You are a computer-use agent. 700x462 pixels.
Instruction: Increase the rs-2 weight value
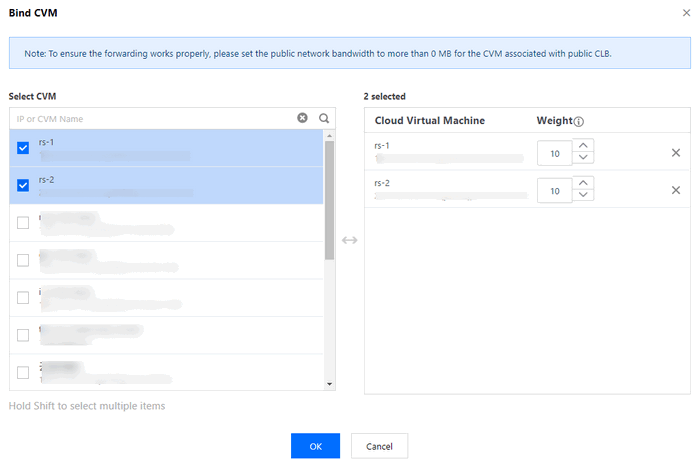click(x=585, y=183)
